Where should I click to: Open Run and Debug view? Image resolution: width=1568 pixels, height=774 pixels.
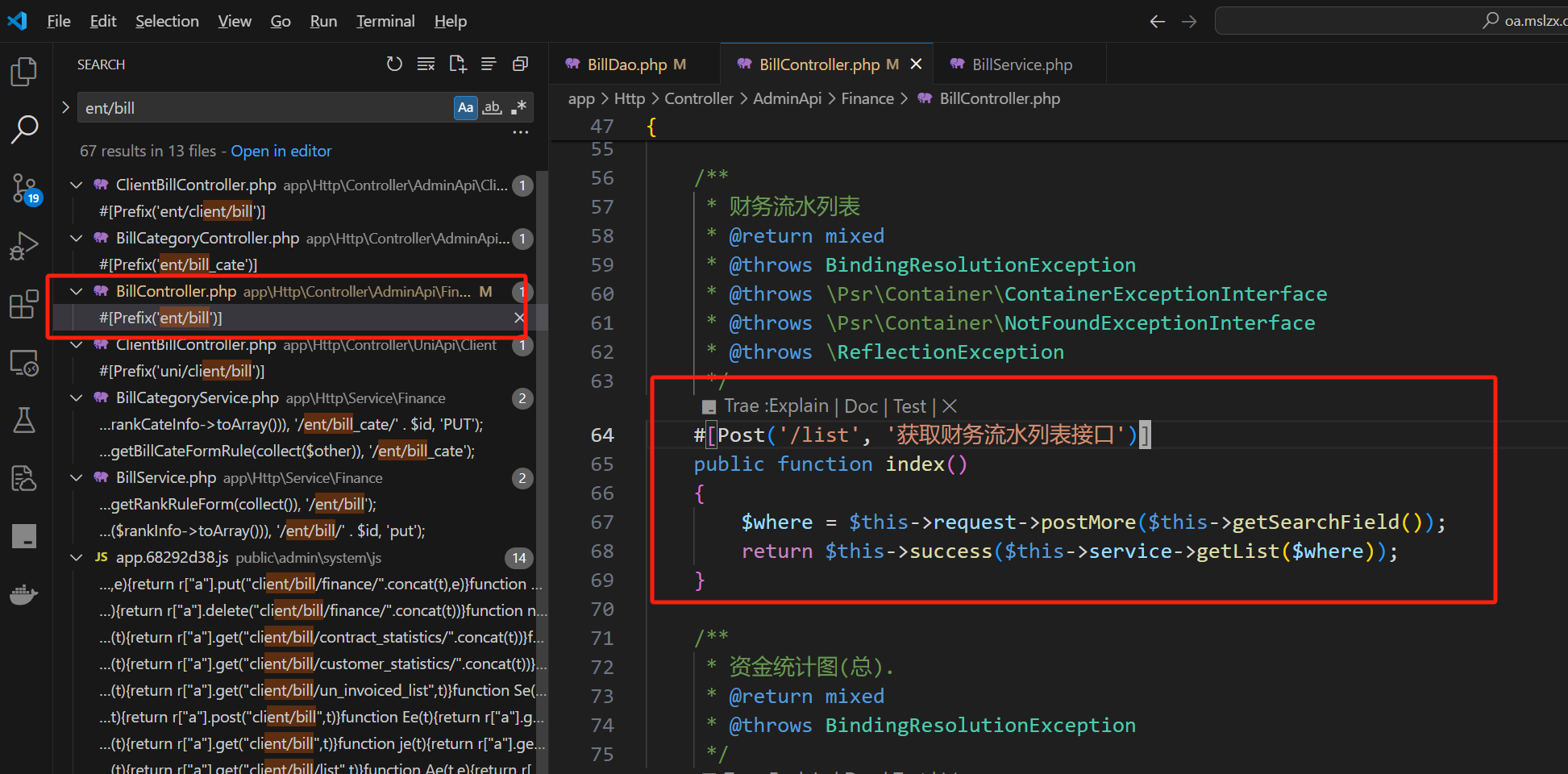point(24,246)
